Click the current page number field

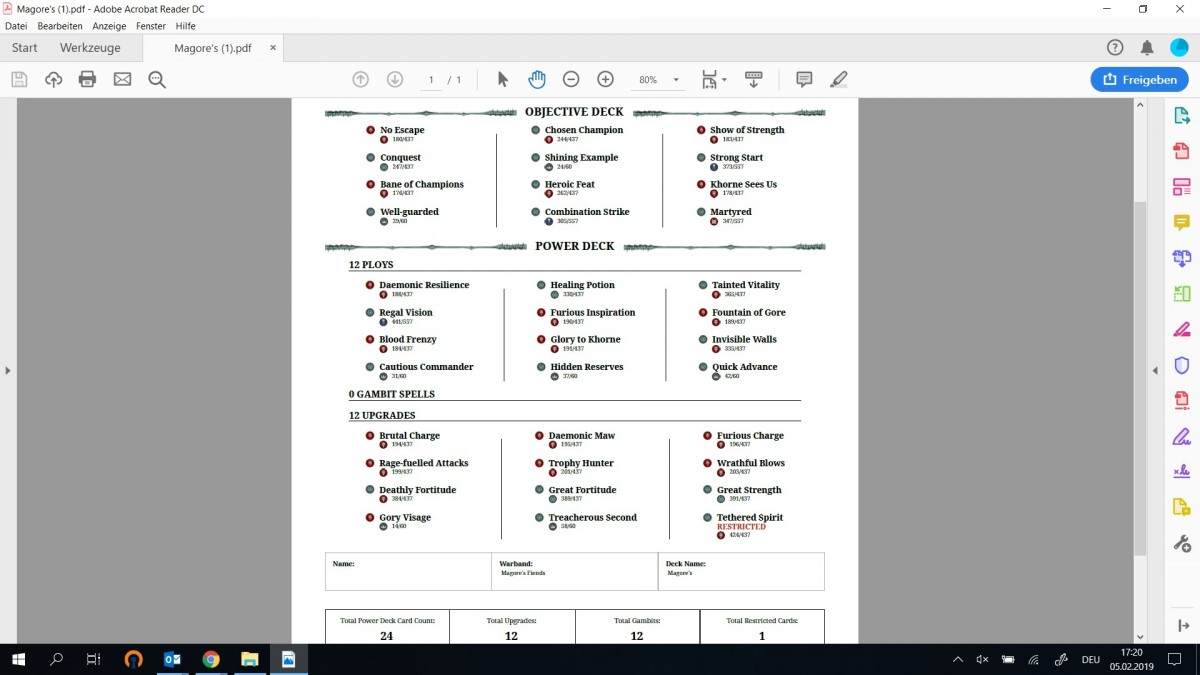point(430,79)
